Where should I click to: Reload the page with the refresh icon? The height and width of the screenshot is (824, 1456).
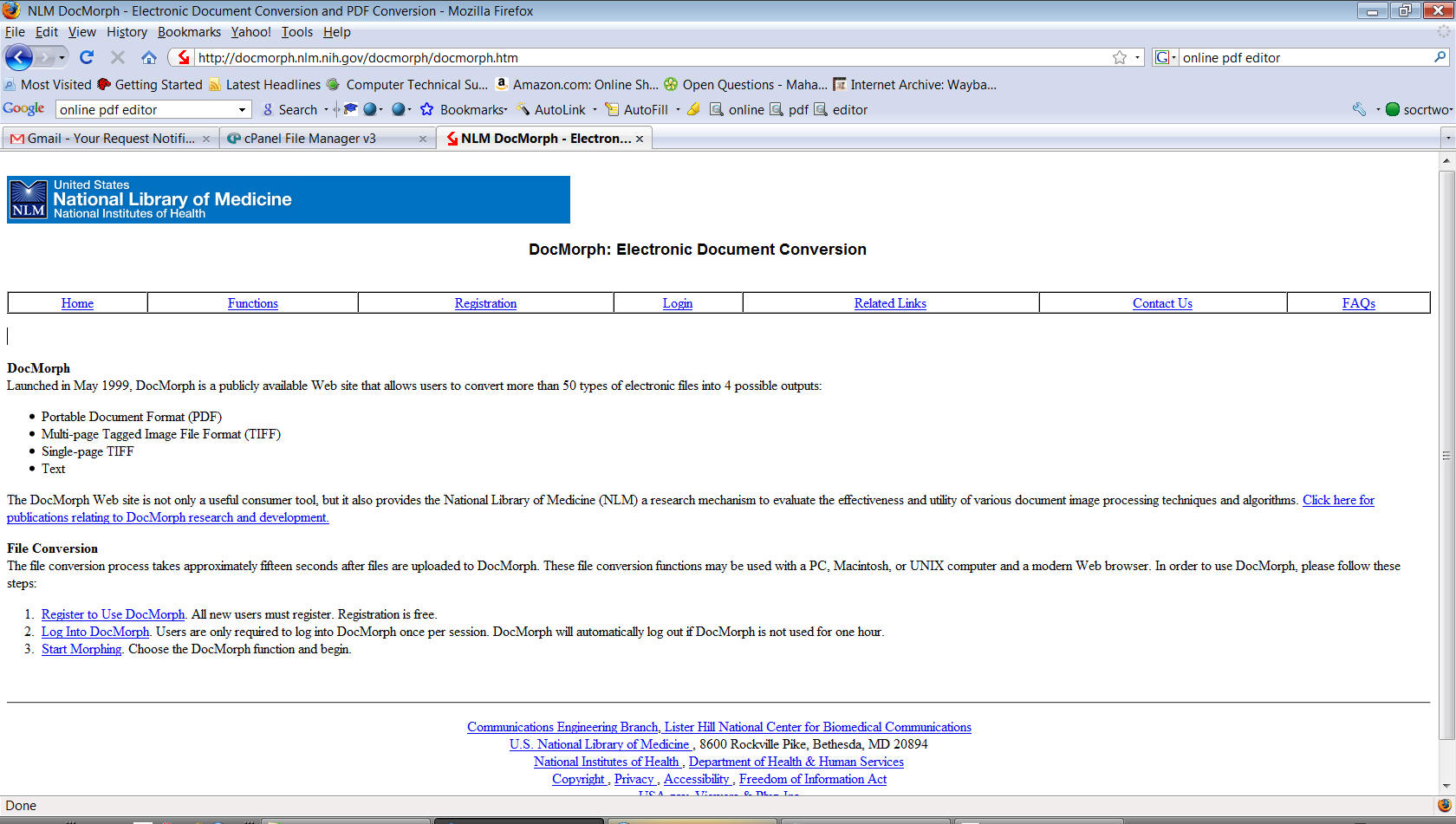(x=87, y=57)
